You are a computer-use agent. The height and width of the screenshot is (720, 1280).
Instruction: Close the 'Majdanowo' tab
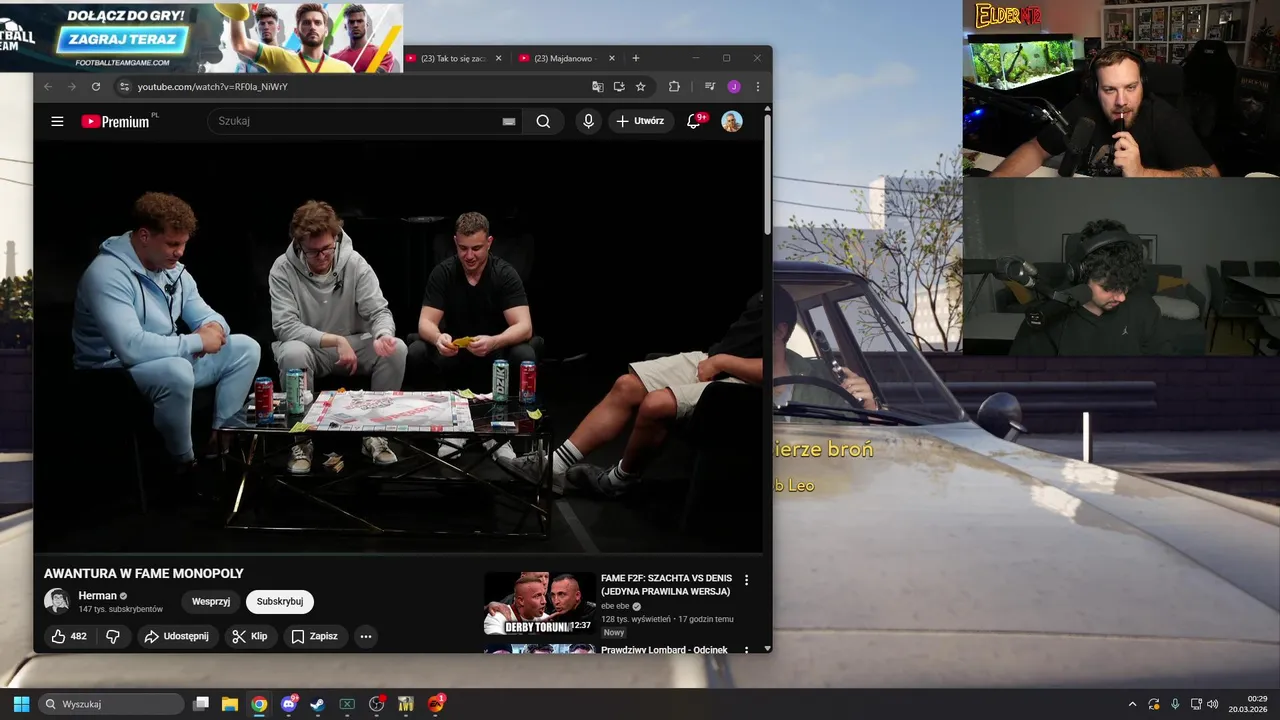pyautogui.click(x=612, y=58)
